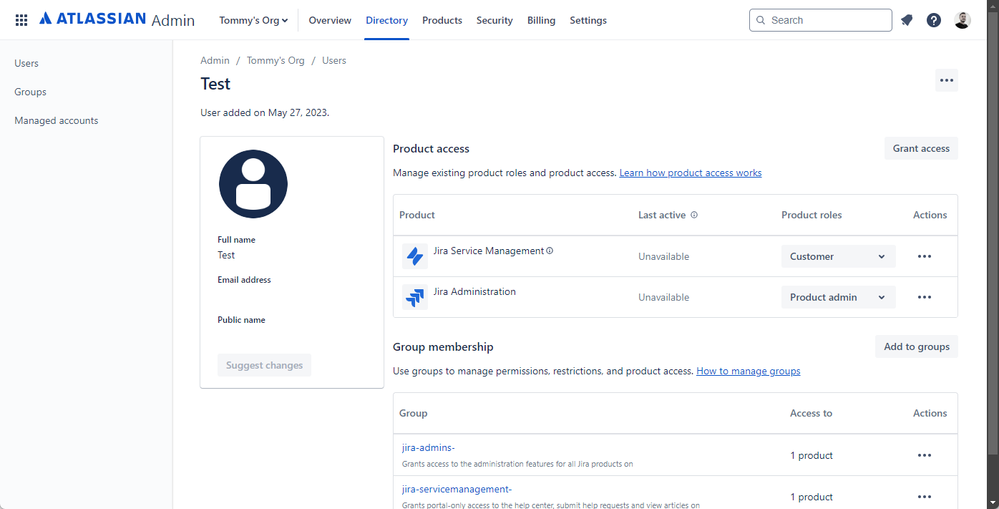Viewport: 999px width, 509px height.
Task: Click the Users breadcrumb link
Action: coord(334,61)
